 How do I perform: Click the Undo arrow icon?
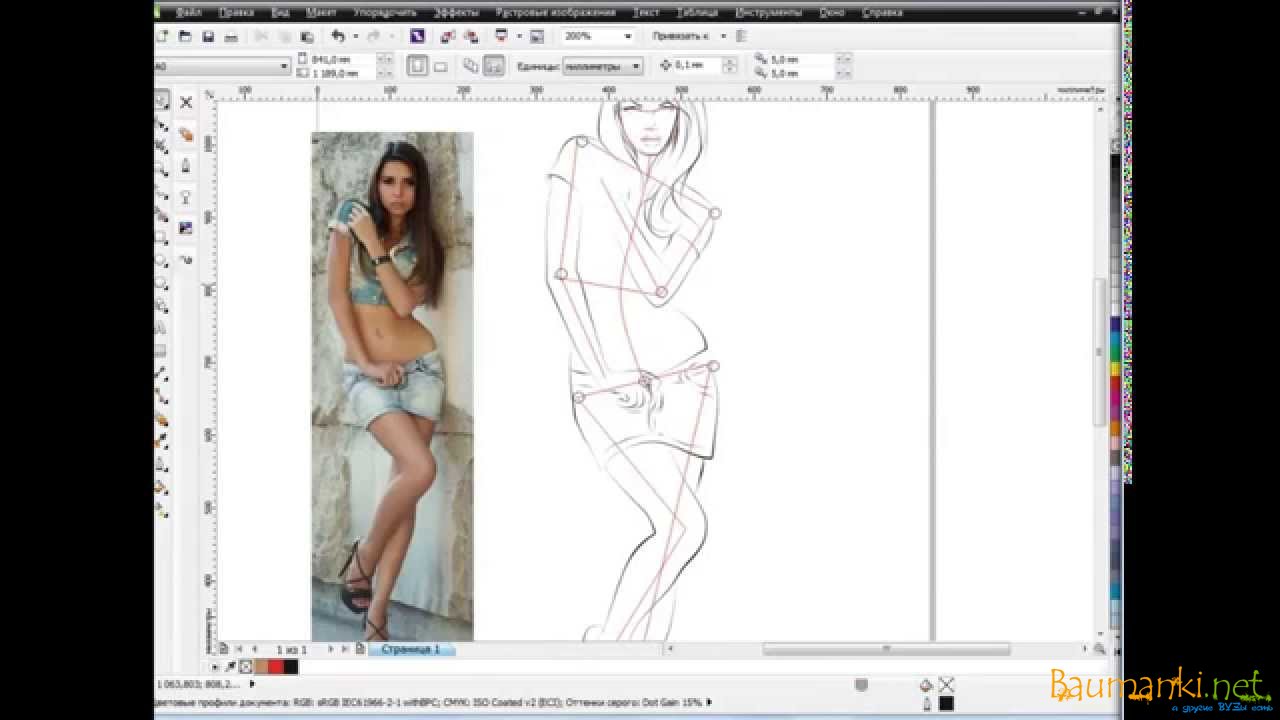coord(338,36)
